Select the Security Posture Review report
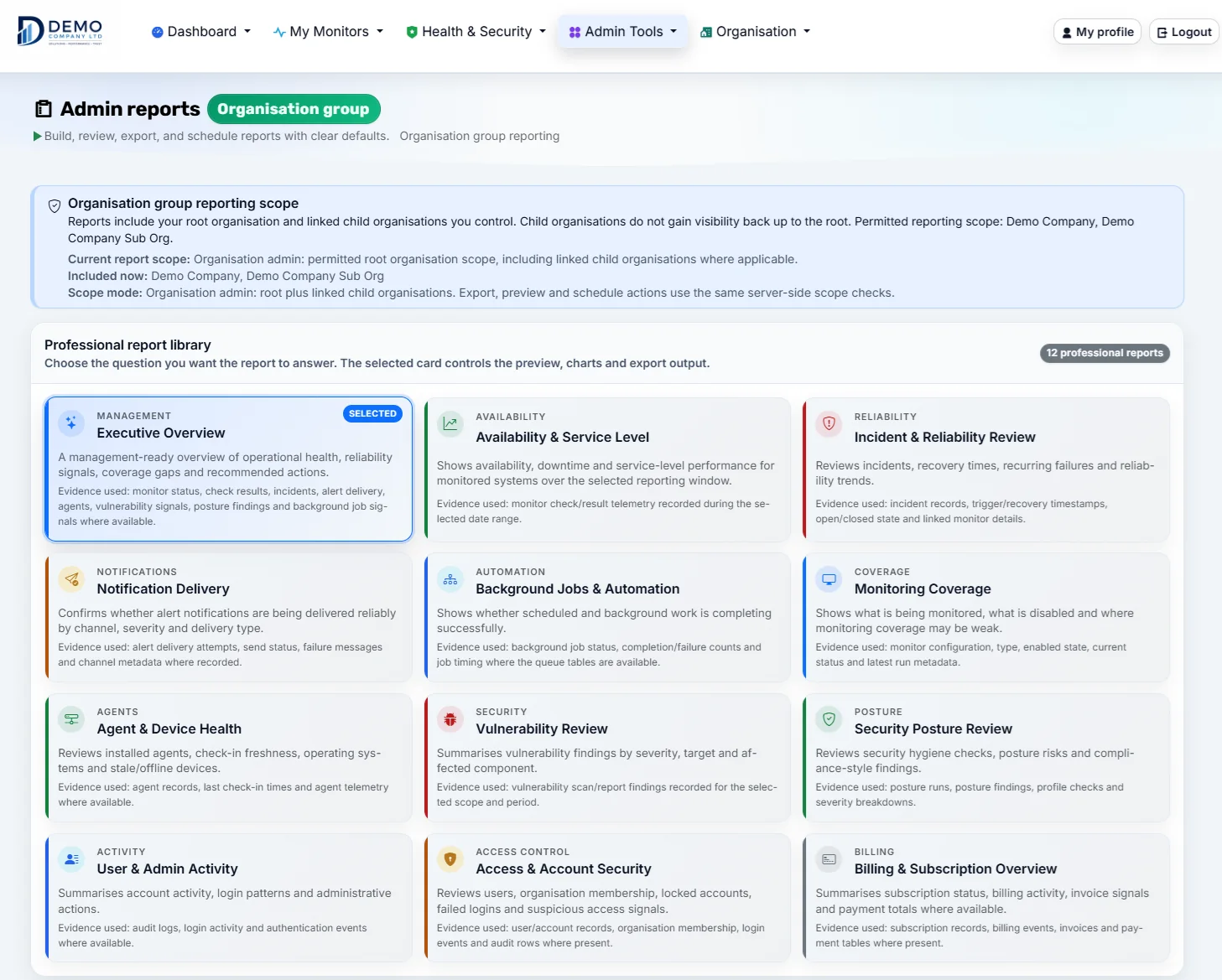 tap(986, 757)
